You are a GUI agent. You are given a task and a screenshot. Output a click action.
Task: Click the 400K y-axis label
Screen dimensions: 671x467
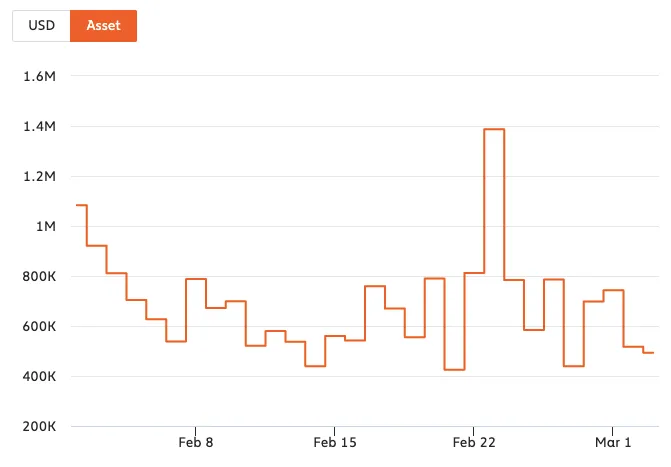39,377
